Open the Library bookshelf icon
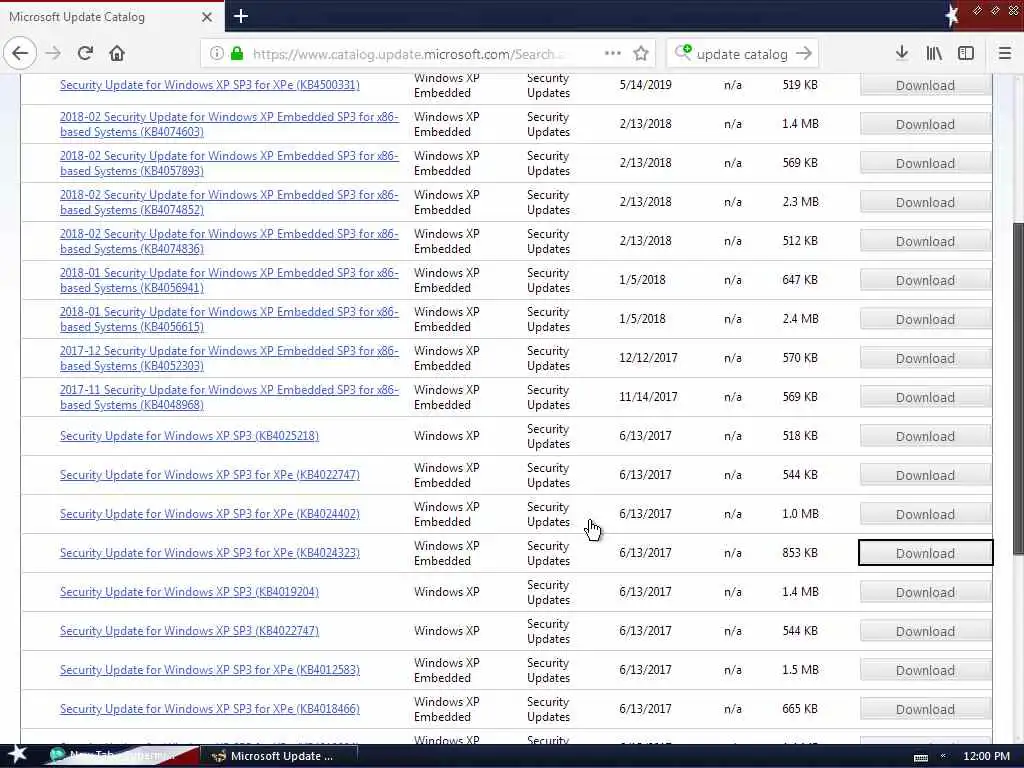 934,54
